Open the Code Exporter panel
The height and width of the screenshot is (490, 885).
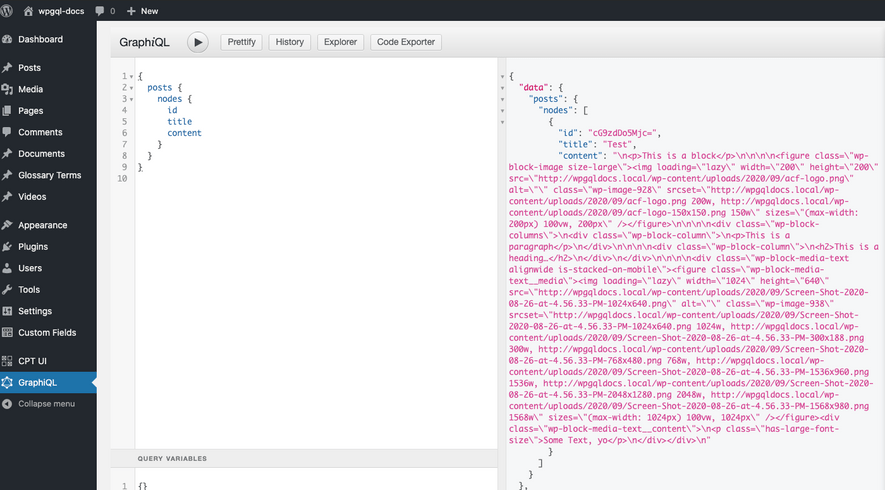click(406, 42)
